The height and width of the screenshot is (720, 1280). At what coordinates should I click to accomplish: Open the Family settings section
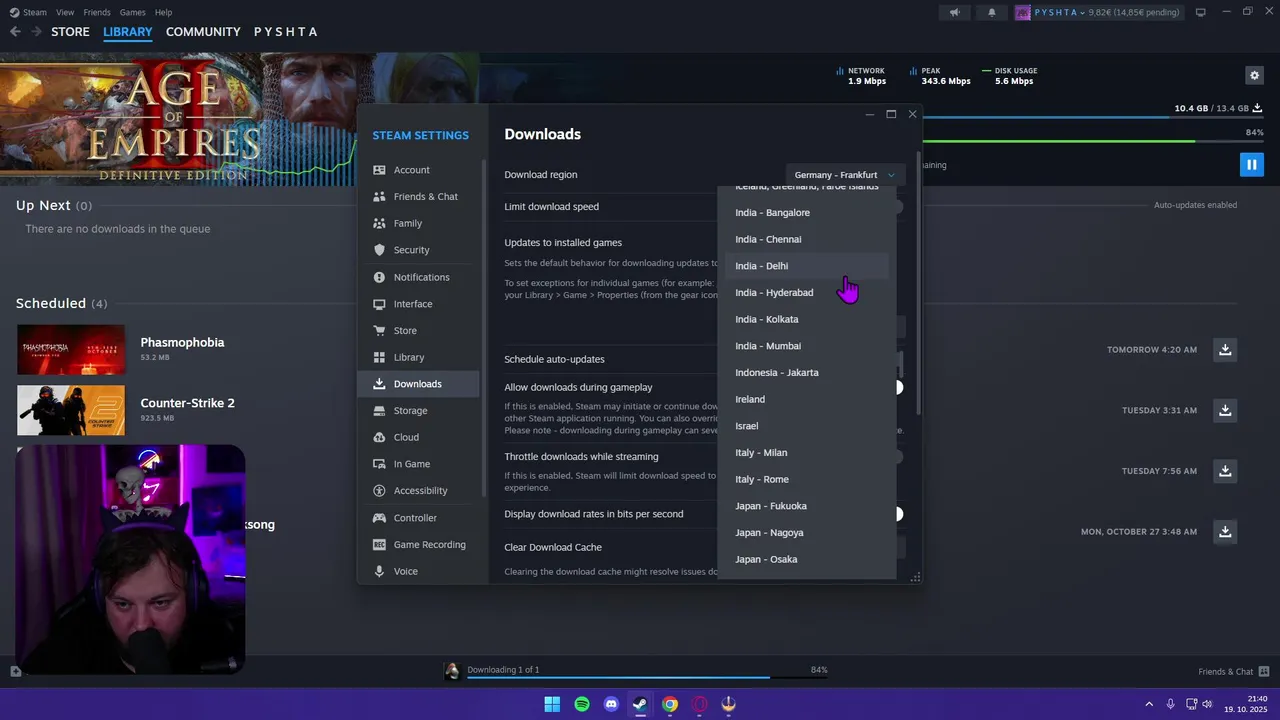point(418,223)
